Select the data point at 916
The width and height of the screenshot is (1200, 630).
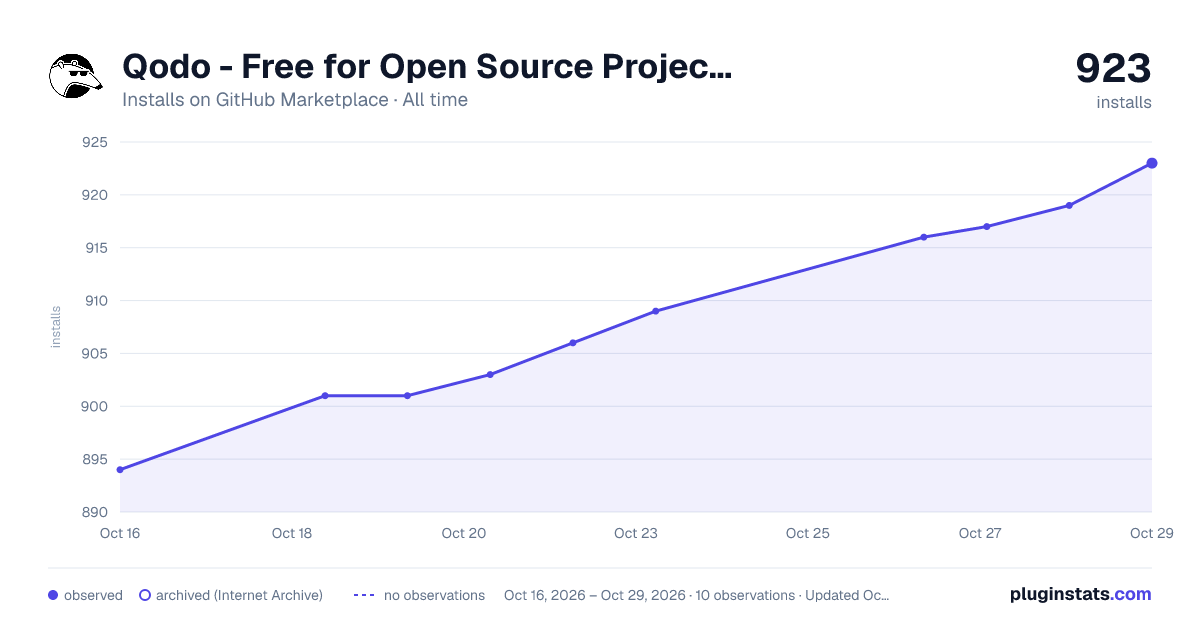pyautogui.click(x=924, y=237)
